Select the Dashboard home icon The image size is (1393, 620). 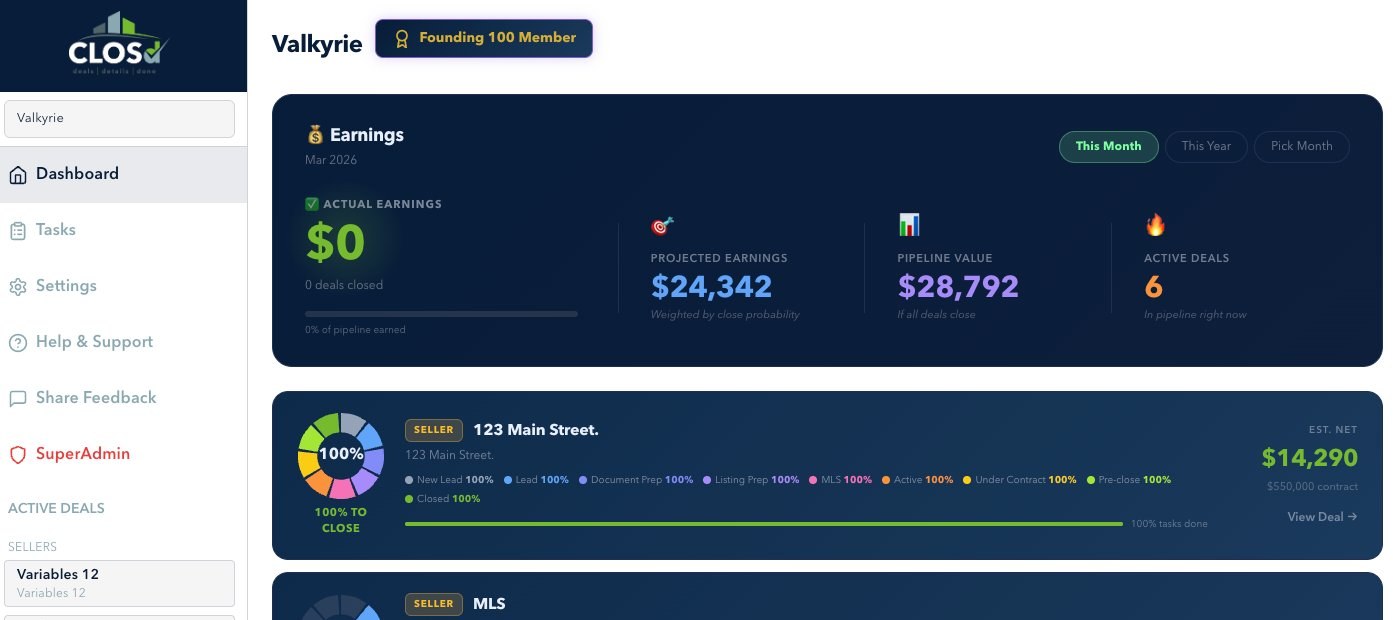tap(17, 173)
